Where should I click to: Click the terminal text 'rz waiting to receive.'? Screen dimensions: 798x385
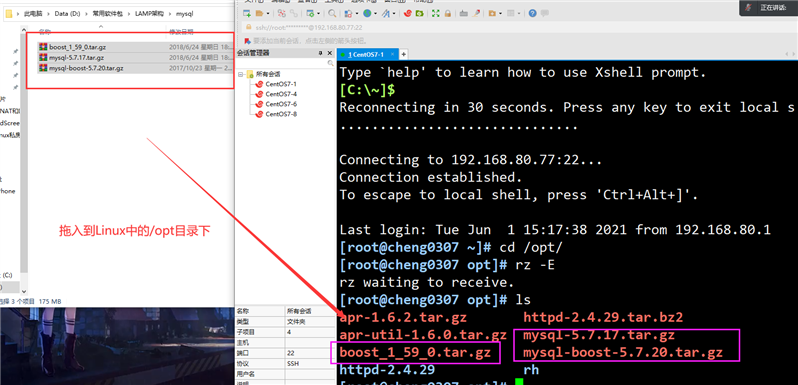427,282
